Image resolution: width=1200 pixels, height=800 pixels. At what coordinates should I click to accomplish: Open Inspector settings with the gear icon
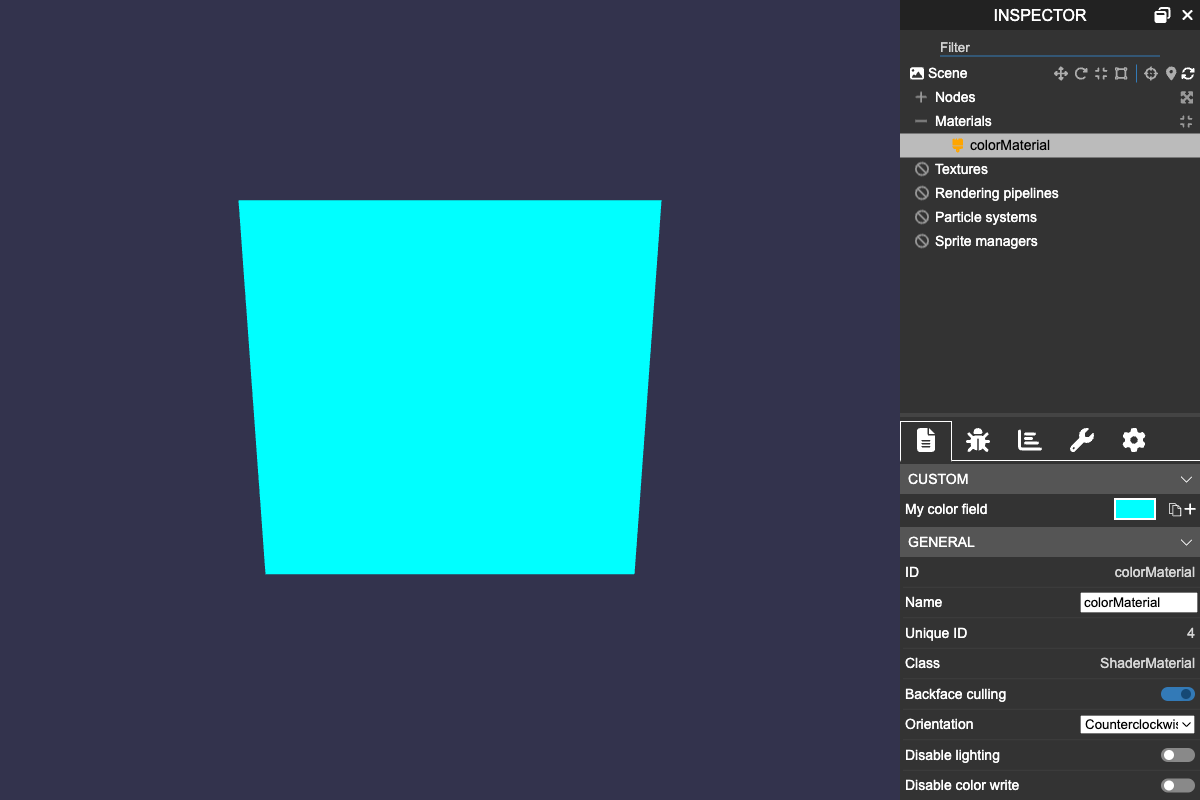pos(1133,440)
